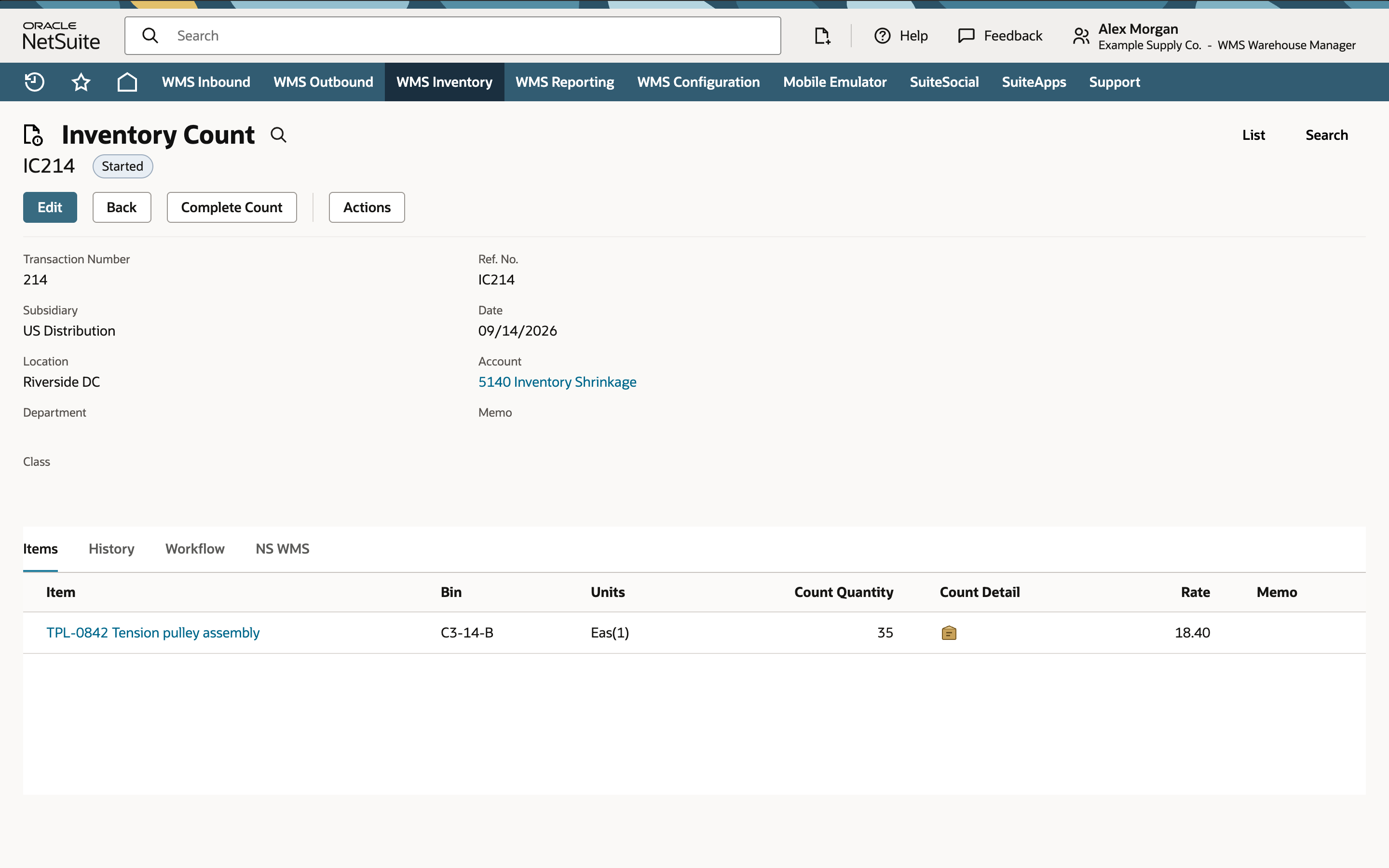This screenshot has height=868, width=1389.
Task: Click the Count Quantity column header
Action: pyautogui.click(x=843, y=593)
